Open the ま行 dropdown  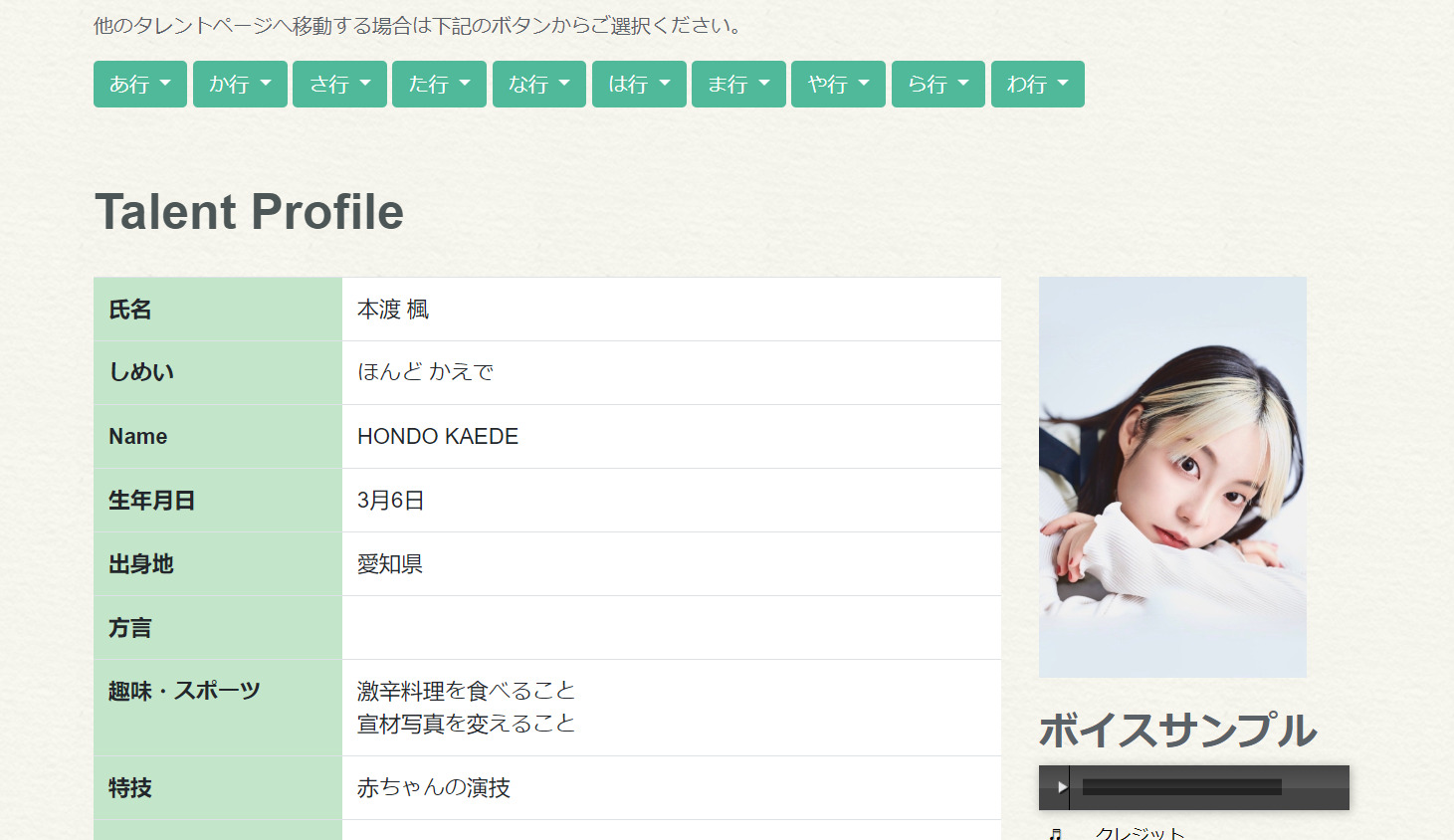coord(738,84)
